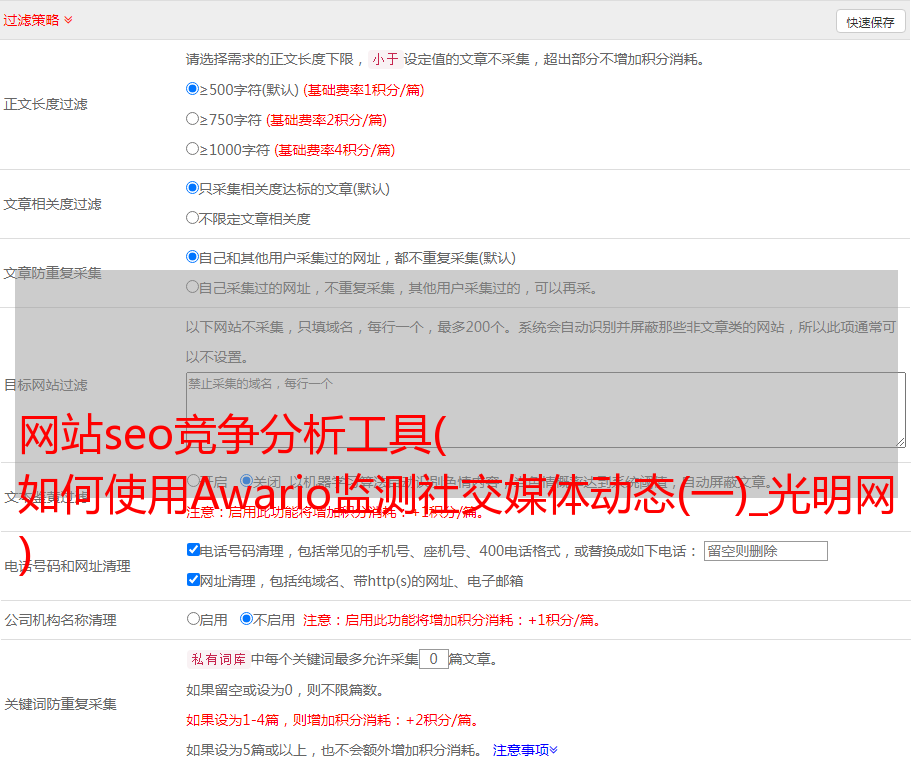Click the 公司机构名称清理 label
The width and height of the screenshot is (912, 768).
click(60, 620)
